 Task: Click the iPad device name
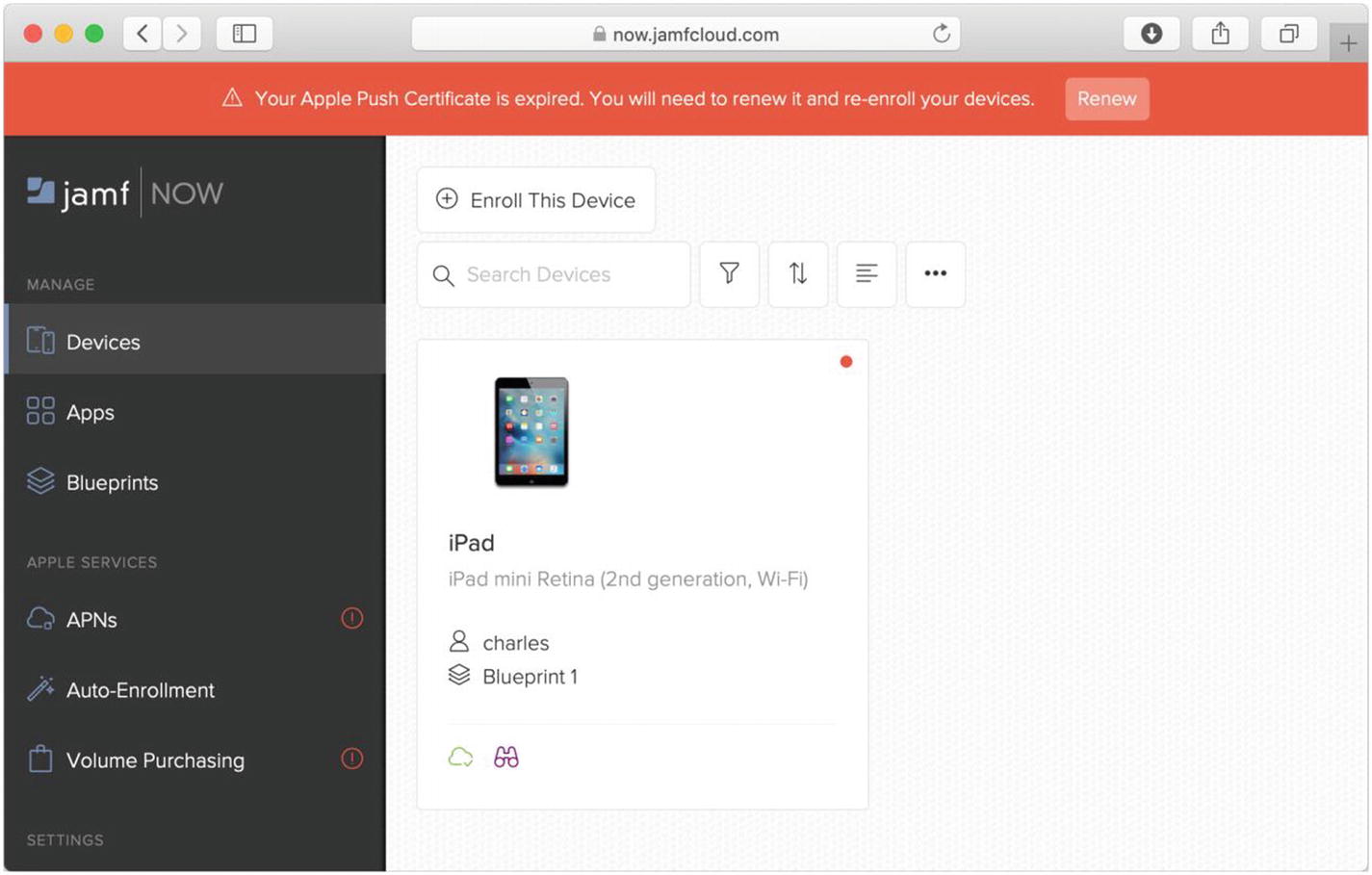tap(471, 543)
